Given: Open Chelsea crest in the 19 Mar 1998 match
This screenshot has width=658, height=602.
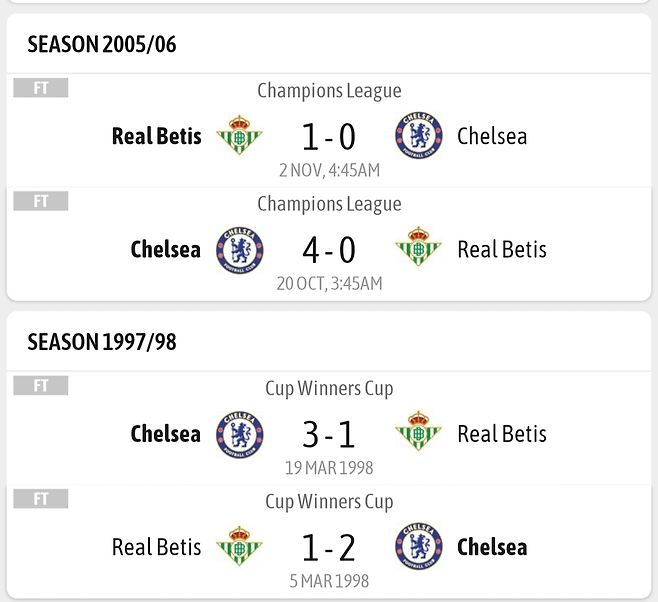Looking at the screenshot, I should pos(240,434).
